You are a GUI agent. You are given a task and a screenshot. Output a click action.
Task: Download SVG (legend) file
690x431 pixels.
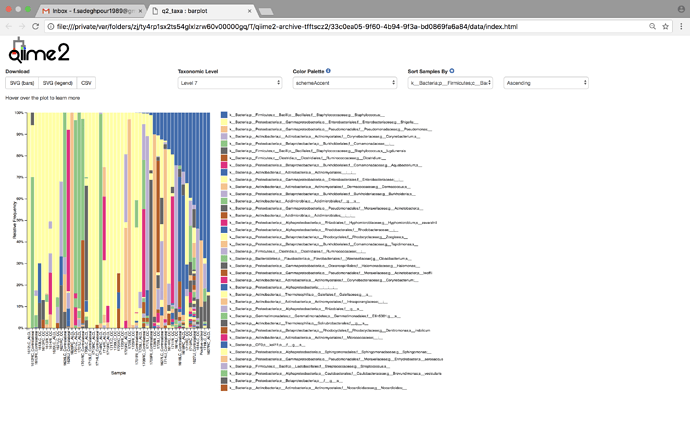[x=58, y=83]
